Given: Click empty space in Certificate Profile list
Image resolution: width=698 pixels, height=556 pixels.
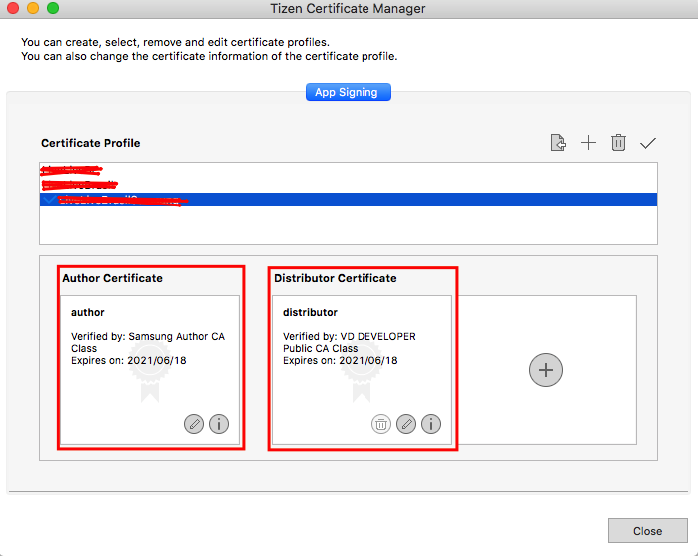Looking at the screenshot, I should (x=348, y=226).
